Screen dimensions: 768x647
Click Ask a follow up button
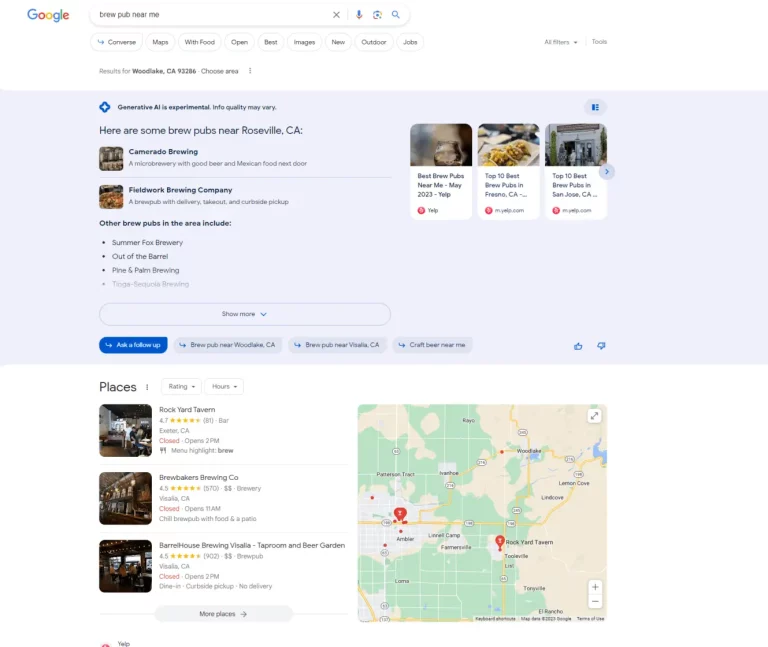point(133,345)
